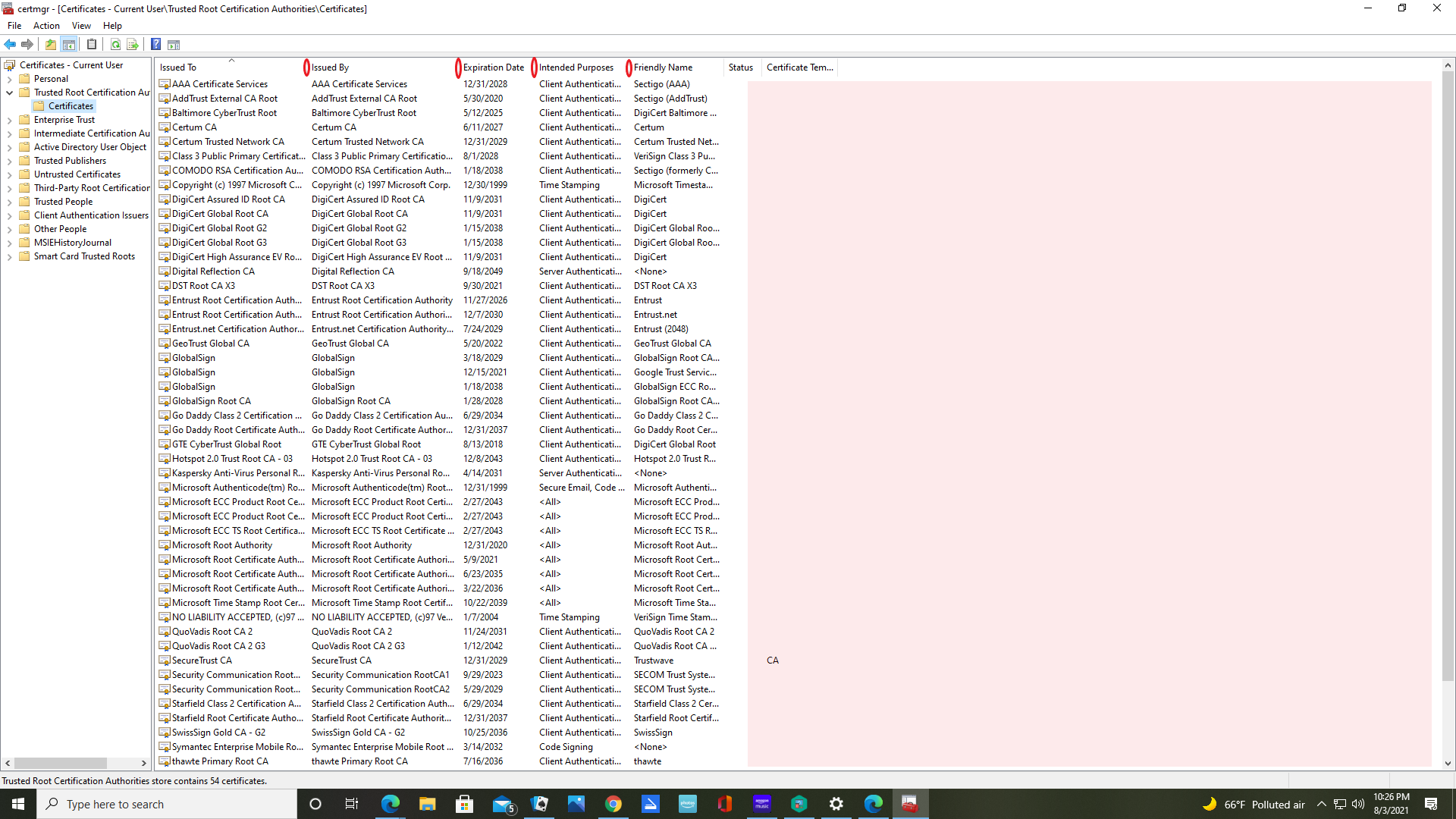Open Google Chrome from taskbar

point(613,804)
